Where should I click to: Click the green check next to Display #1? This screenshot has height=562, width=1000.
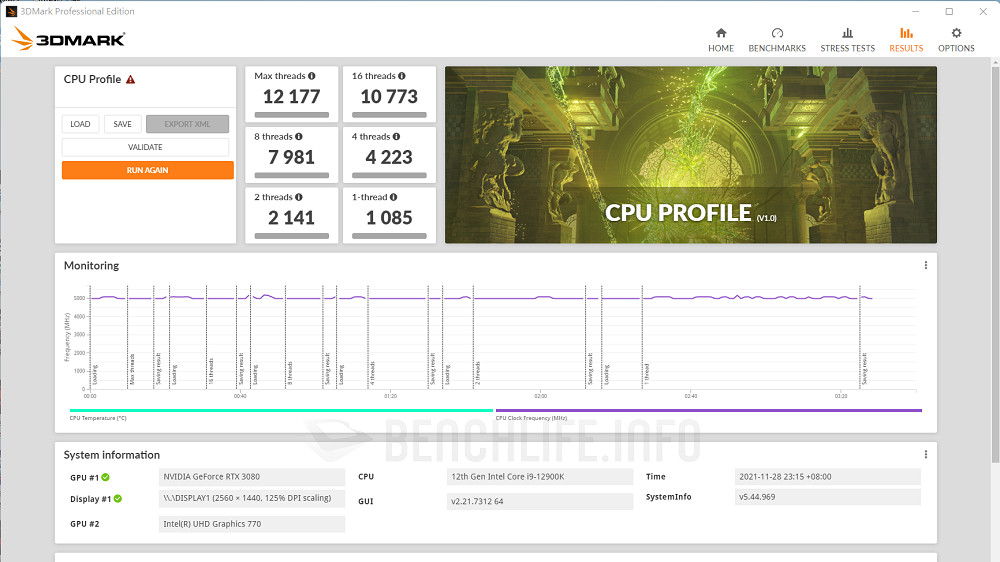(x=117, y=498)
